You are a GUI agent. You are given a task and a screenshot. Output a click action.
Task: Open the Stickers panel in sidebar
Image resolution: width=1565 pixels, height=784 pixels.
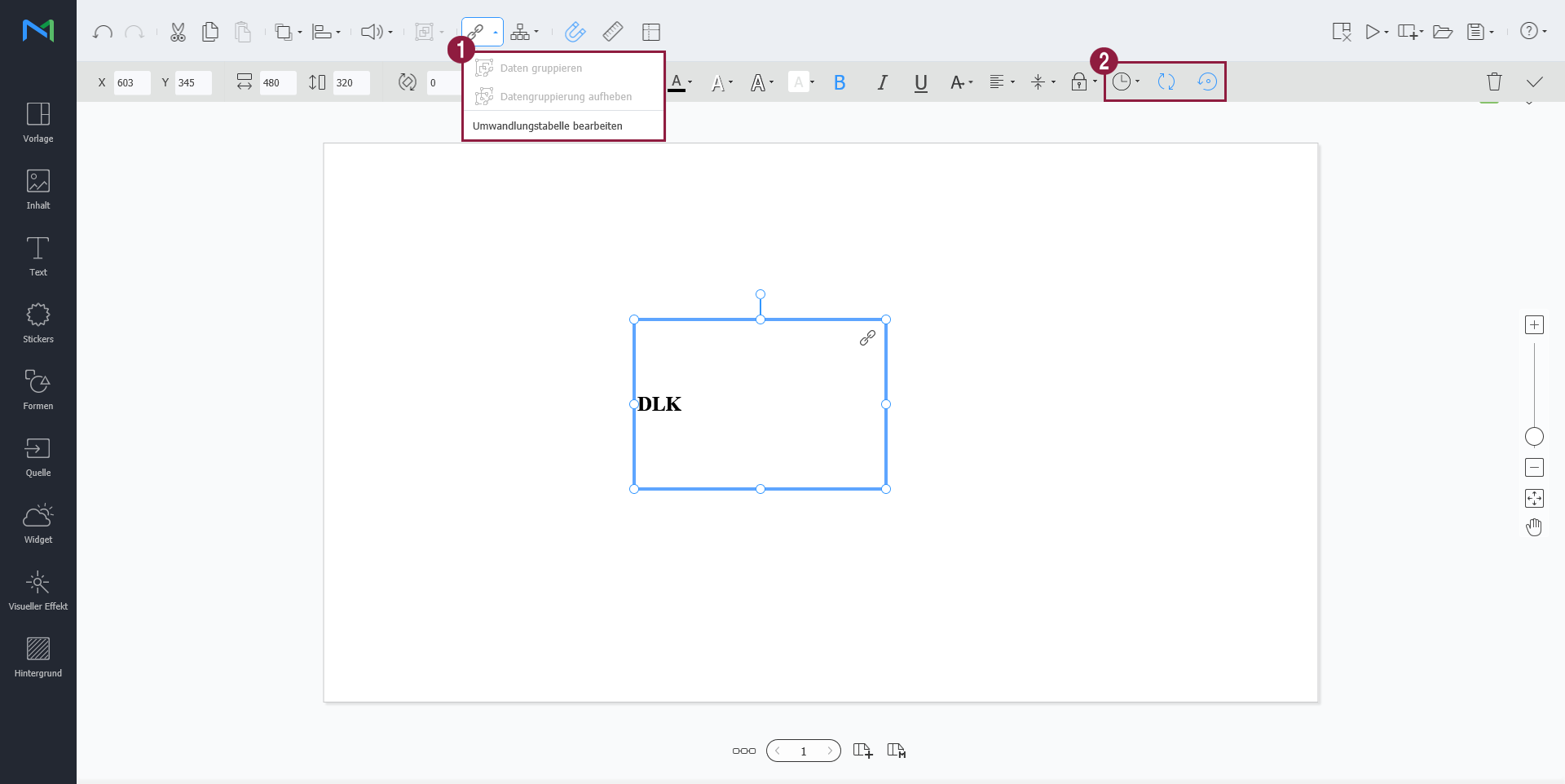coord(37,323)
